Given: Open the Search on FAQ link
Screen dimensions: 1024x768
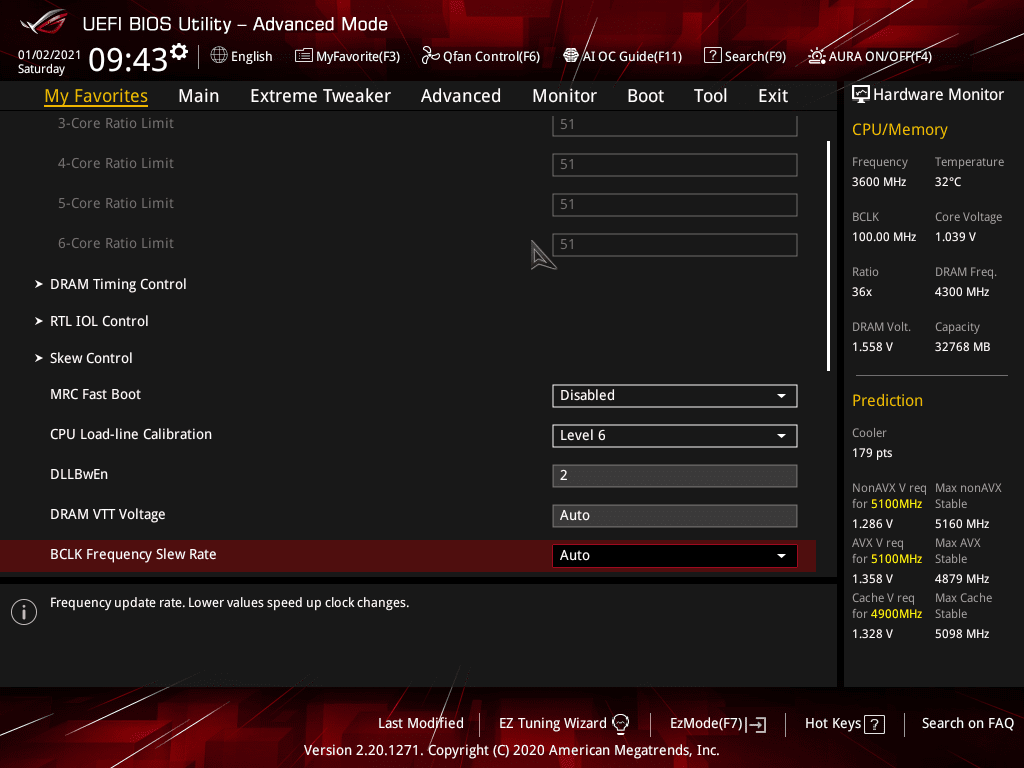Looking at the screenshot, I should (x=968, y=724).
